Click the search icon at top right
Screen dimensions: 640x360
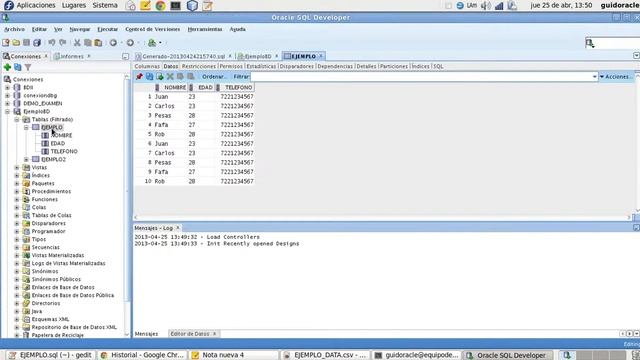[x=590, y=43]
